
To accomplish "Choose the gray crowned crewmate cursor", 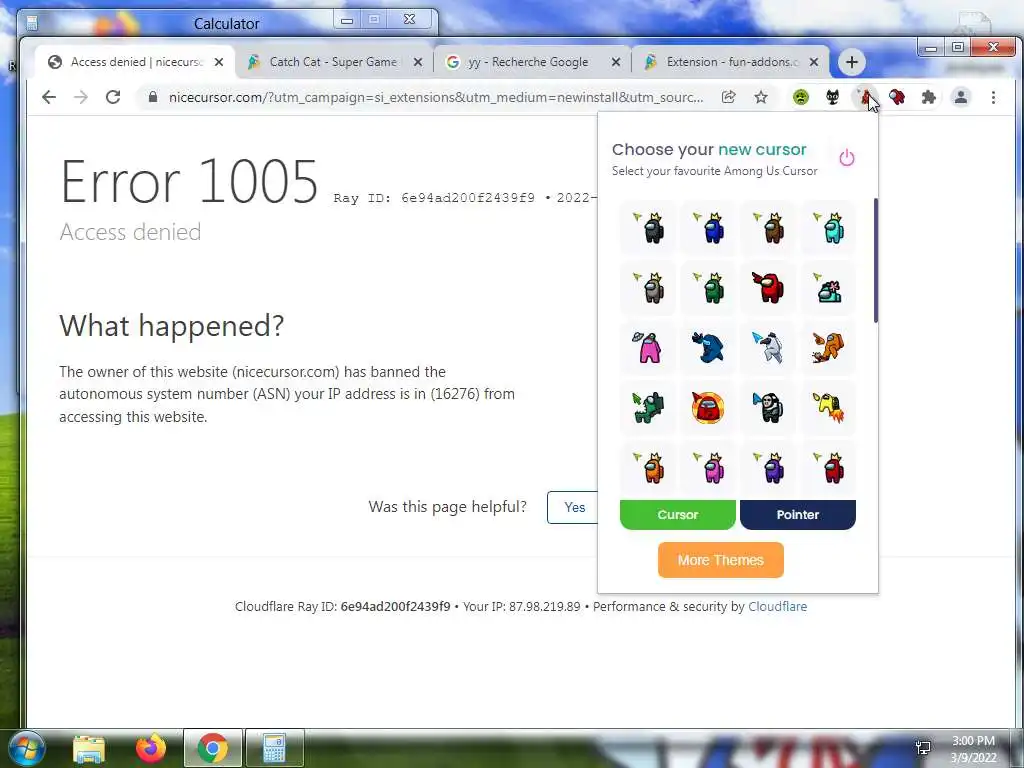I will (649, 288).
